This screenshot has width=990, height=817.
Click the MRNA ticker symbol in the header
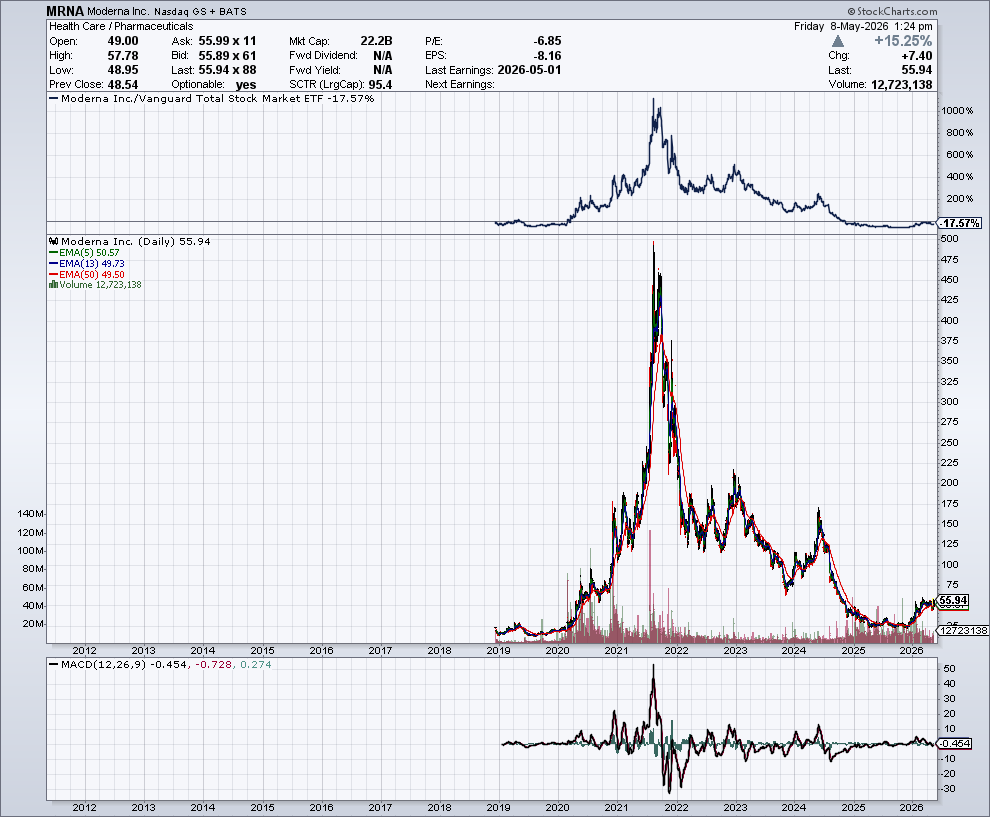(x=65, y=11)
